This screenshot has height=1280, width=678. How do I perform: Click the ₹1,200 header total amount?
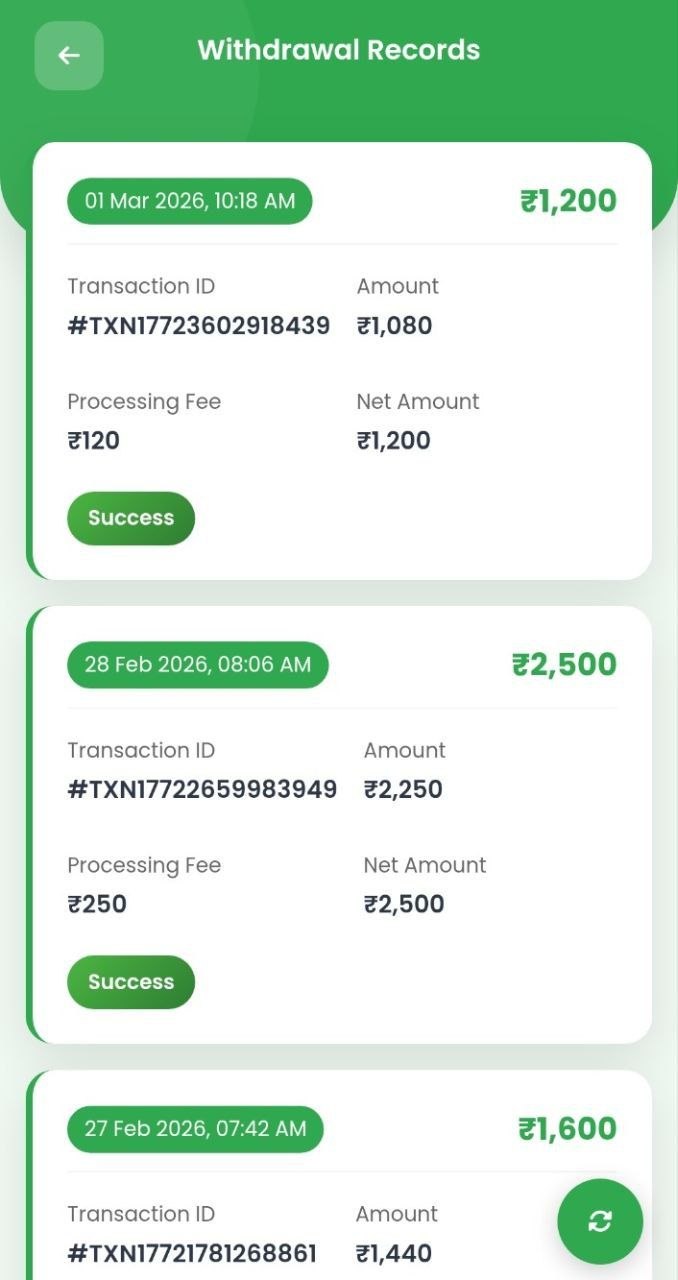tap(568, 201)
